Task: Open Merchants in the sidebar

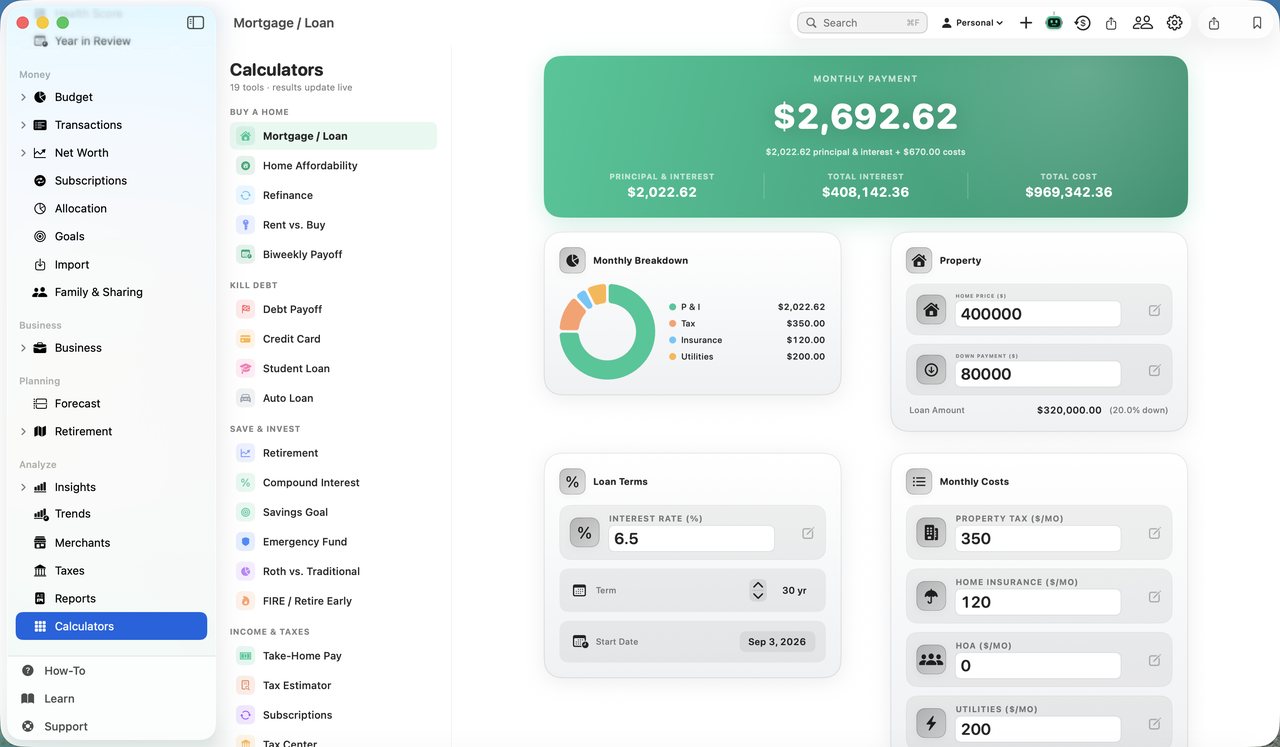Action: tap(111, 543)
